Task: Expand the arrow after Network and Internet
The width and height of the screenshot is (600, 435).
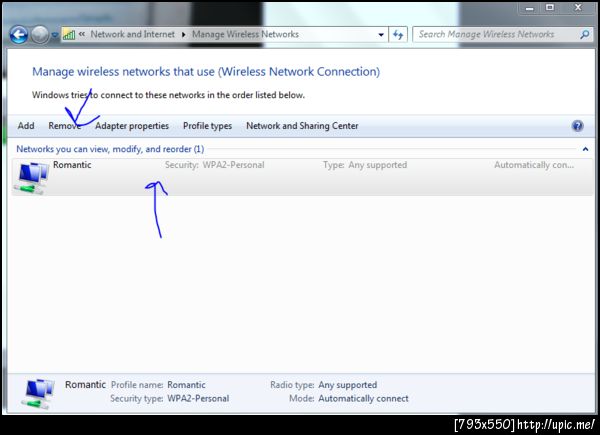Action: (184, 34)
